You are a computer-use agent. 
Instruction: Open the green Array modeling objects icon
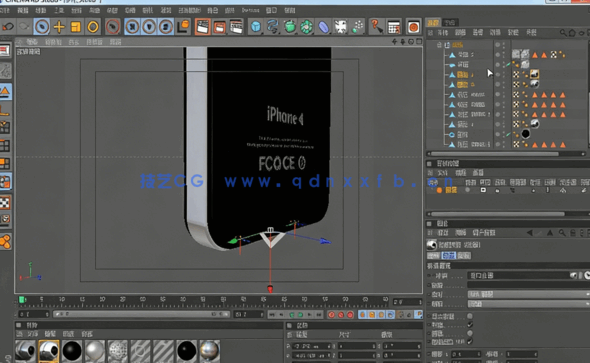(307, 27)
